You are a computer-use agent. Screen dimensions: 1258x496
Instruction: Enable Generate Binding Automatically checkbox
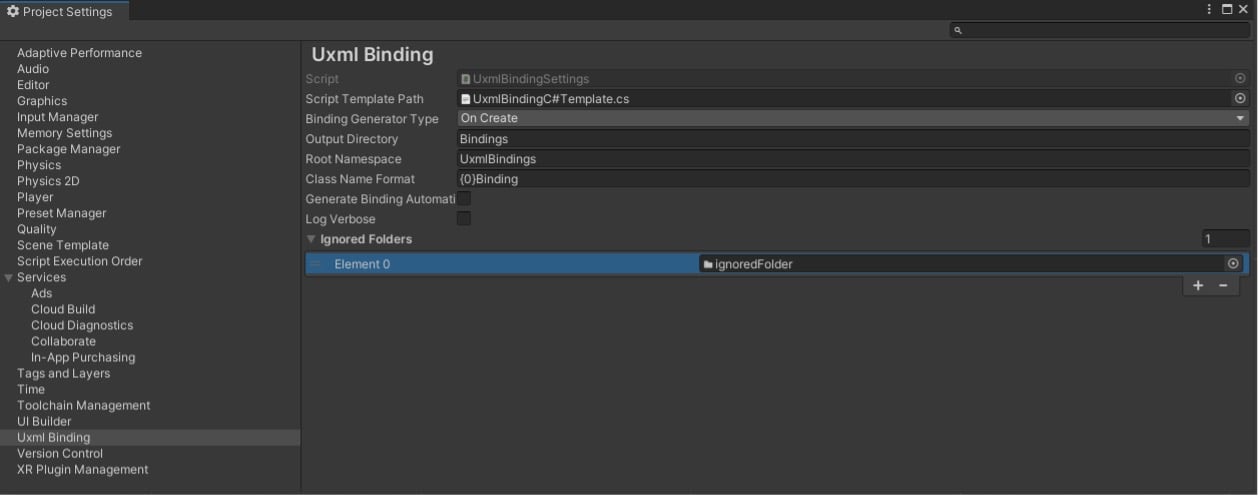tap(464, 198)
